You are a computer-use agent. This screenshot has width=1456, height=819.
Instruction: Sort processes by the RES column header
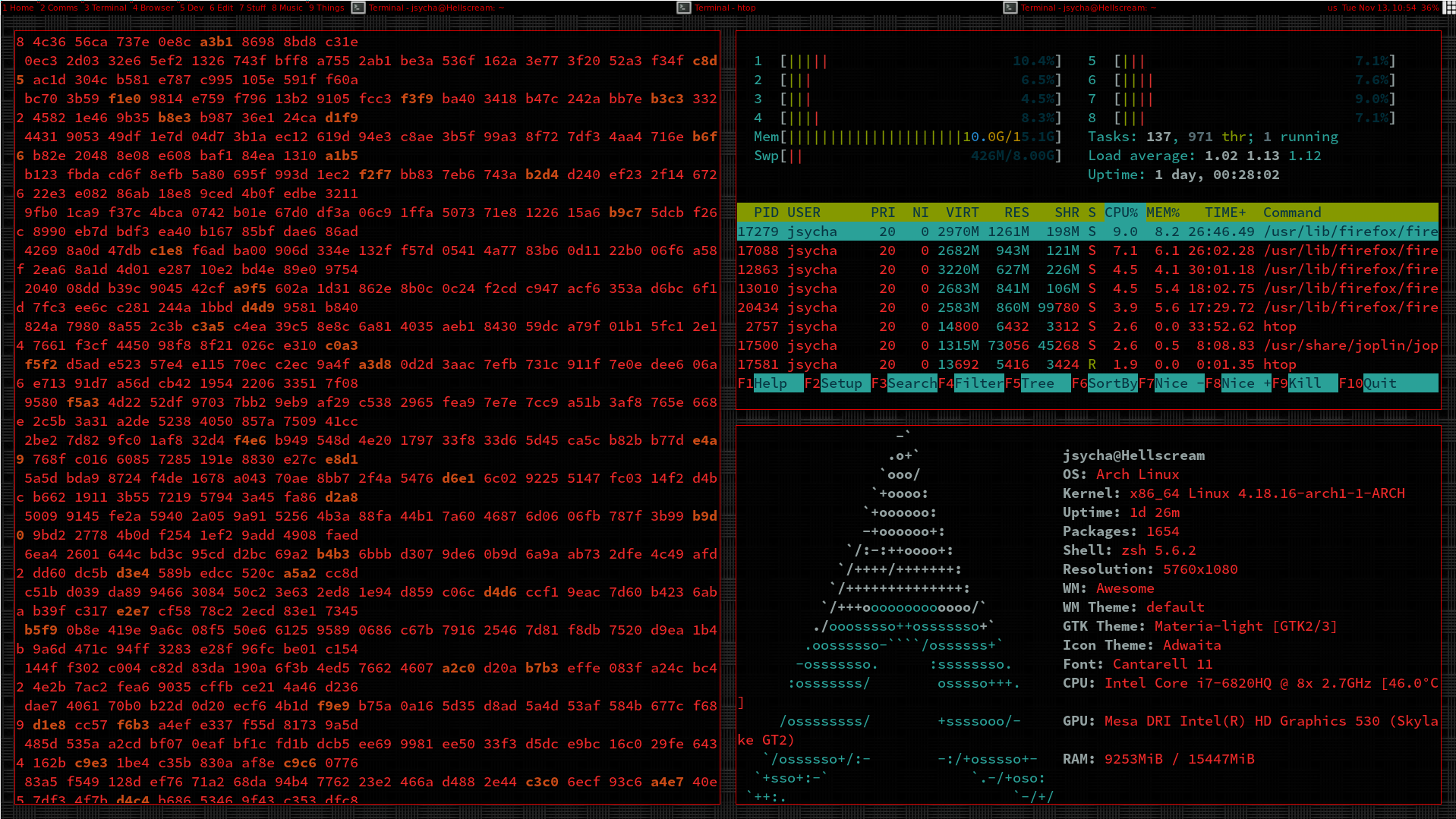[1016, 213]
